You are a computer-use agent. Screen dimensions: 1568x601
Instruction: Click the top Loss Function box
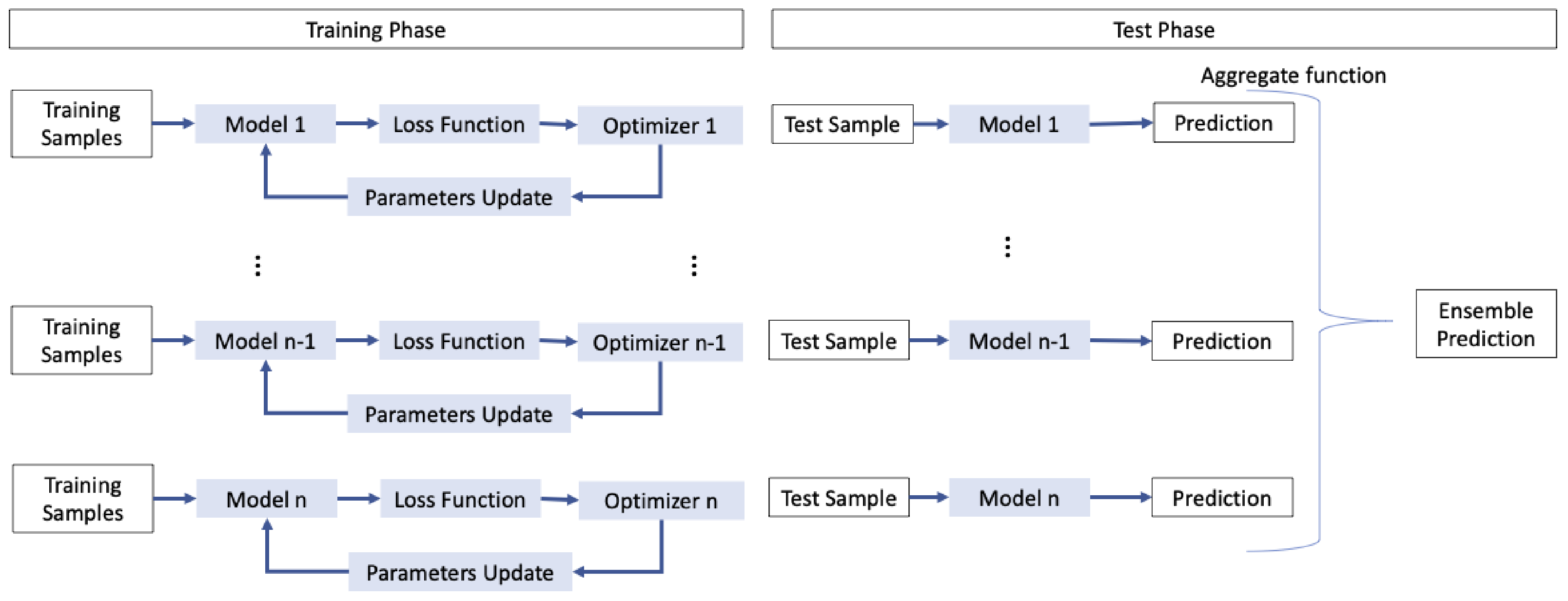tap(458, 124)
